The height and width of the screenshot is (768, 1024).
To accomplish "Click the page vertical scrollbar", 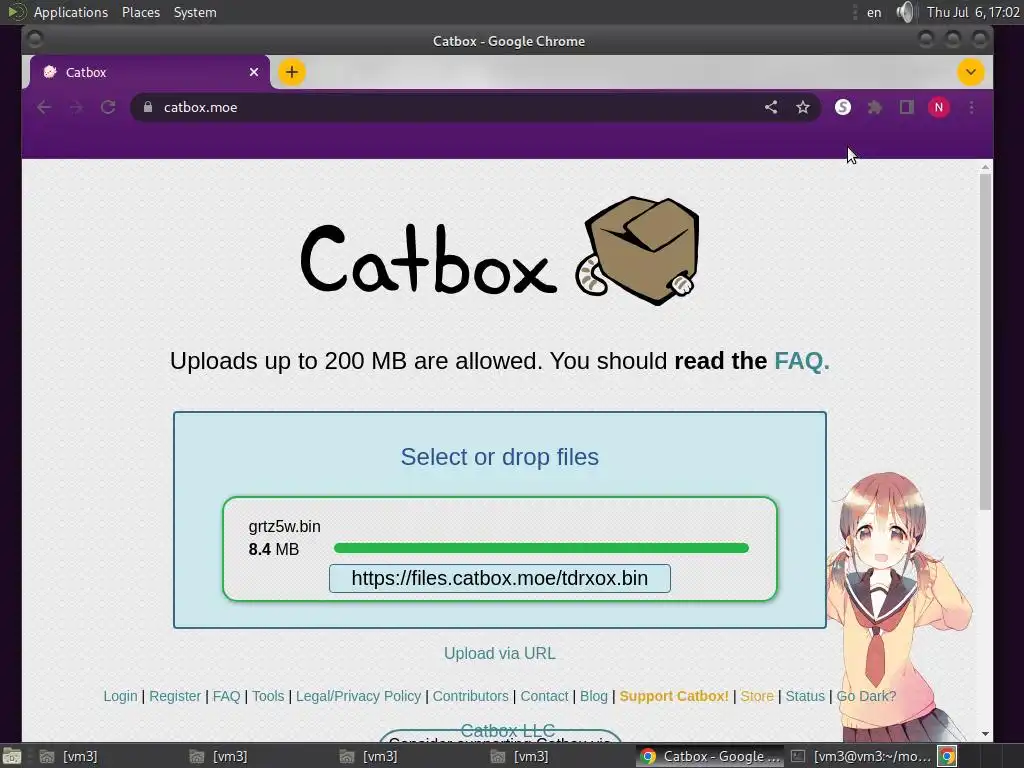I will point(985,342).
